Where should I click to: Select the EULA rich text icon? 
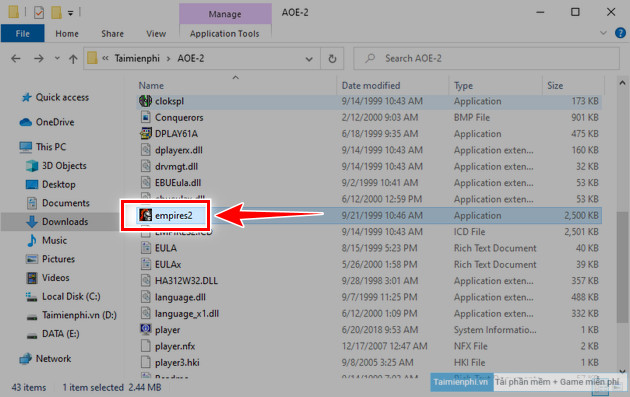(x=145, y=248)
